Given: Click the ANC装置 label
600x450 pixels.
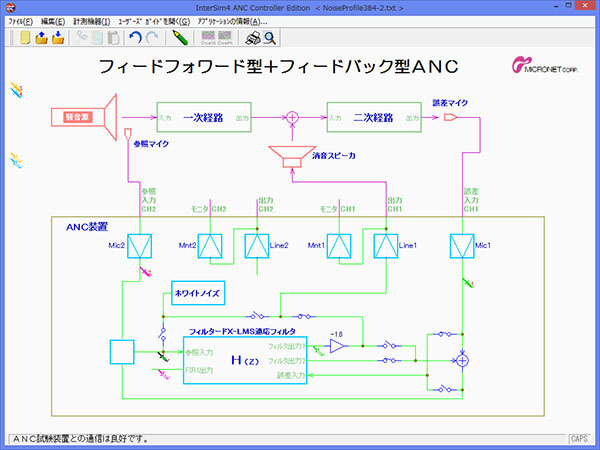Looking at the screenshot, I should tap(87, 227).
